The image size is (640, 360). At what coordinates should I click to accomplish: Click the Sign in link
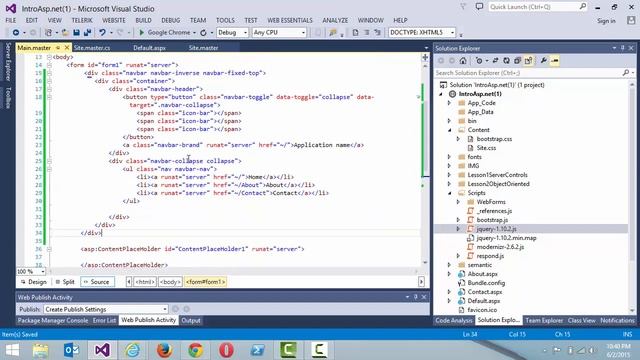coord(606,21)
